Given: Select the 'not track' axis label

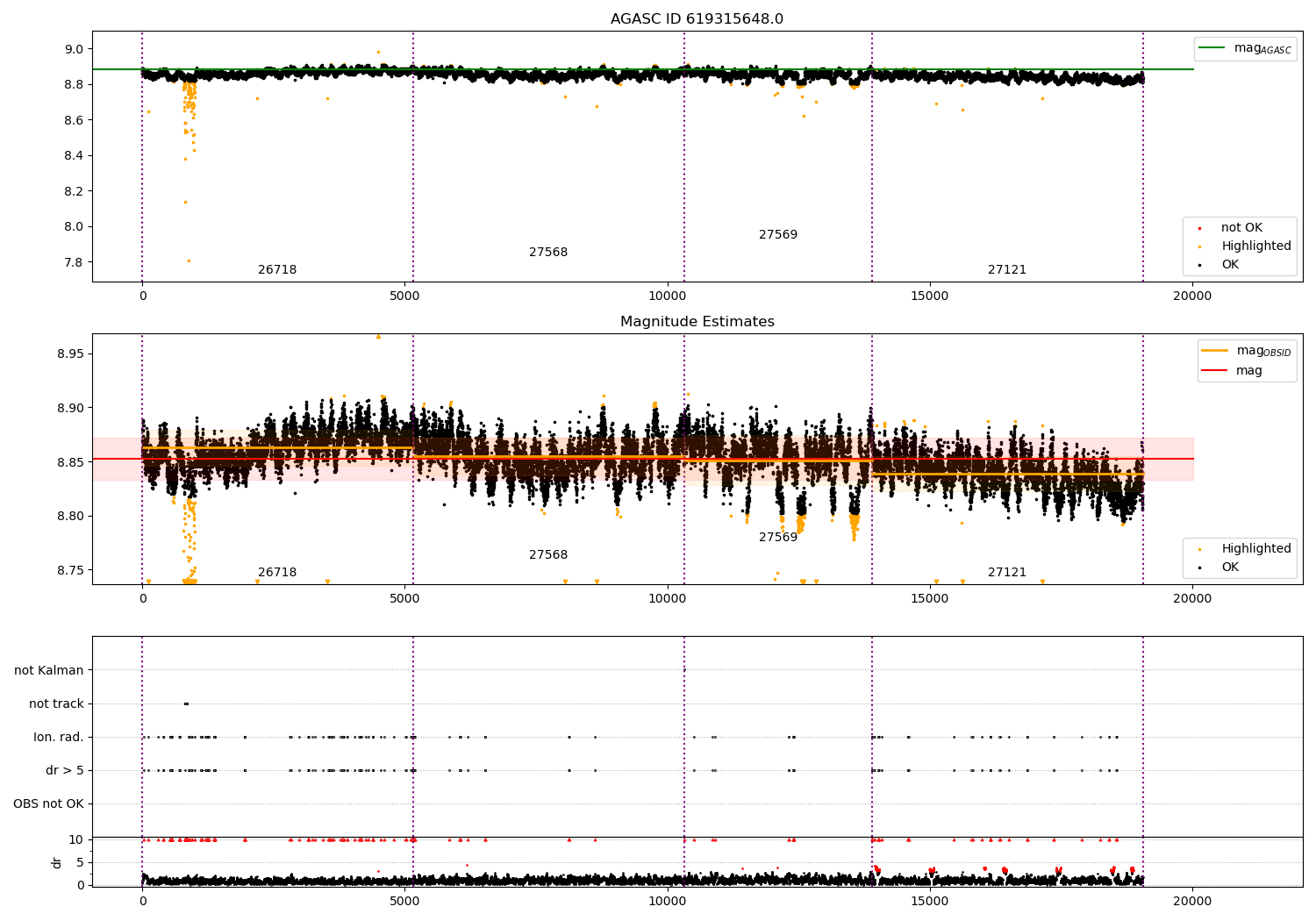Looking at the screenshot, I should coord(56,703).
